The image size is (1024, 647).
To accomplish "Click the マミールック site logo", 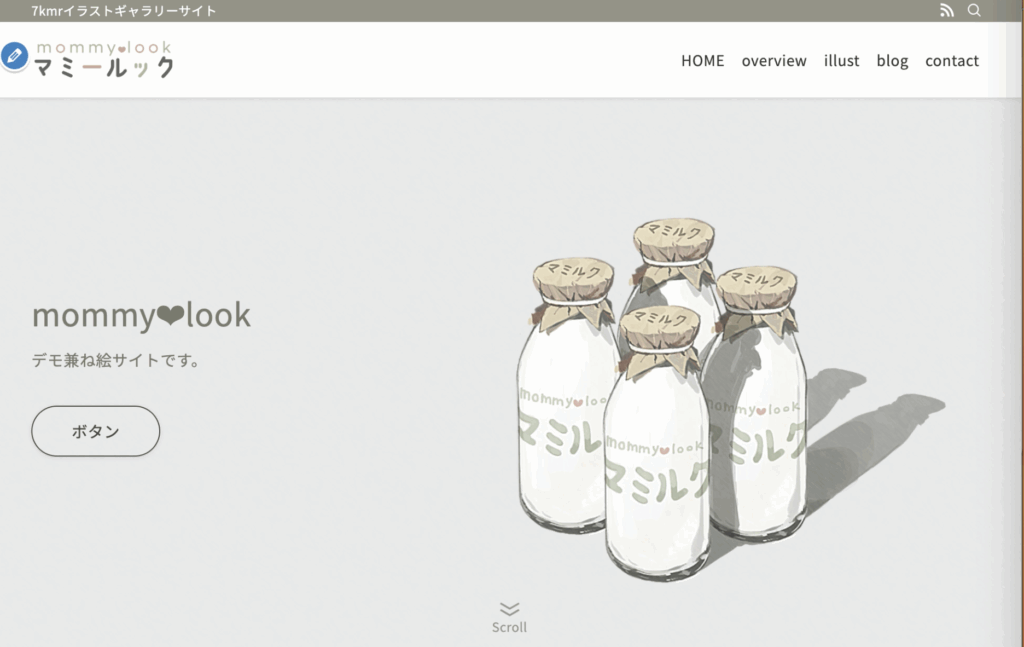I will [x=104, y=59].
